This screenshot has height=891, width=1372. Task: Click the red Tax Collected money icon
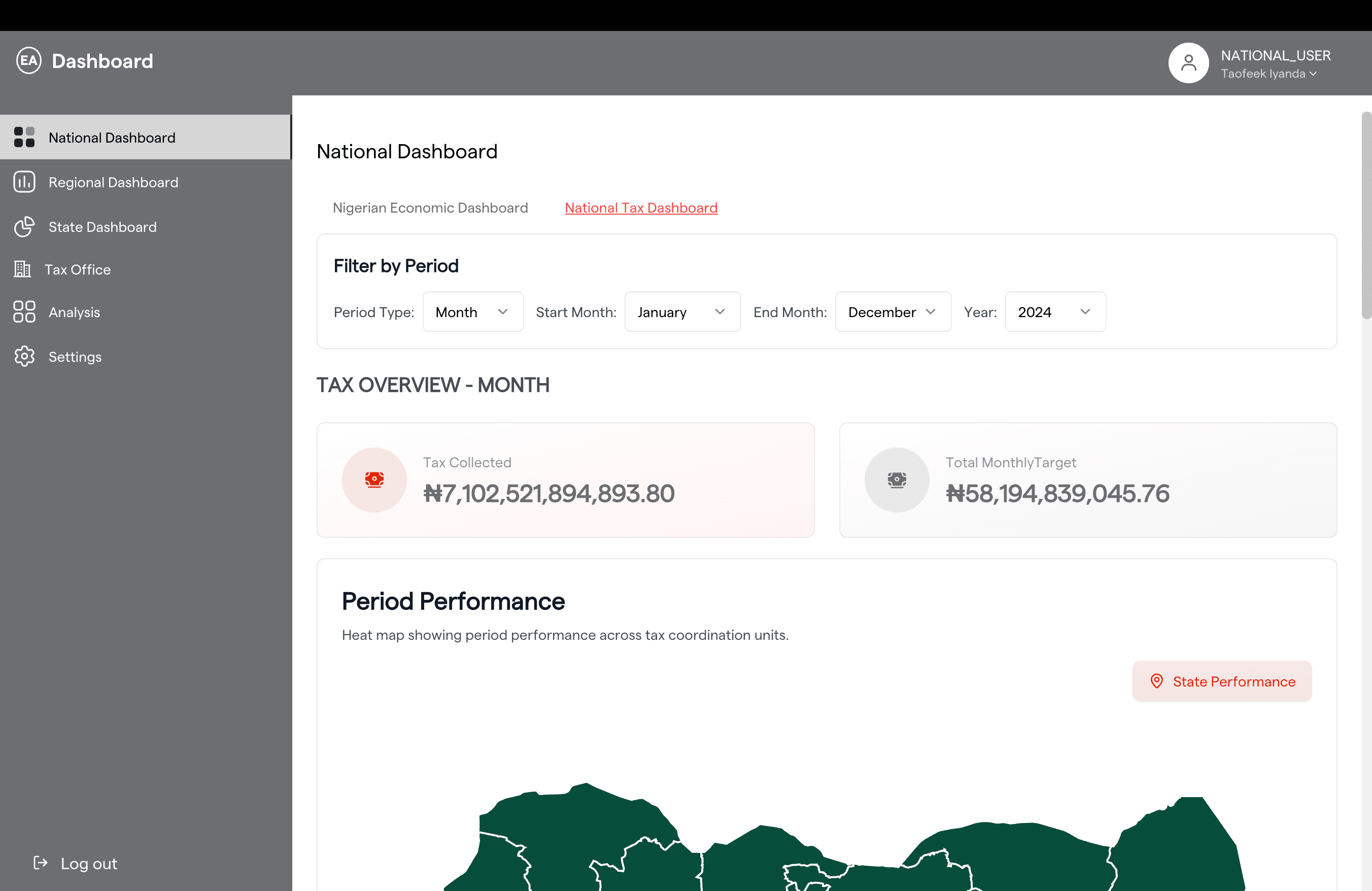coord(374,479)
